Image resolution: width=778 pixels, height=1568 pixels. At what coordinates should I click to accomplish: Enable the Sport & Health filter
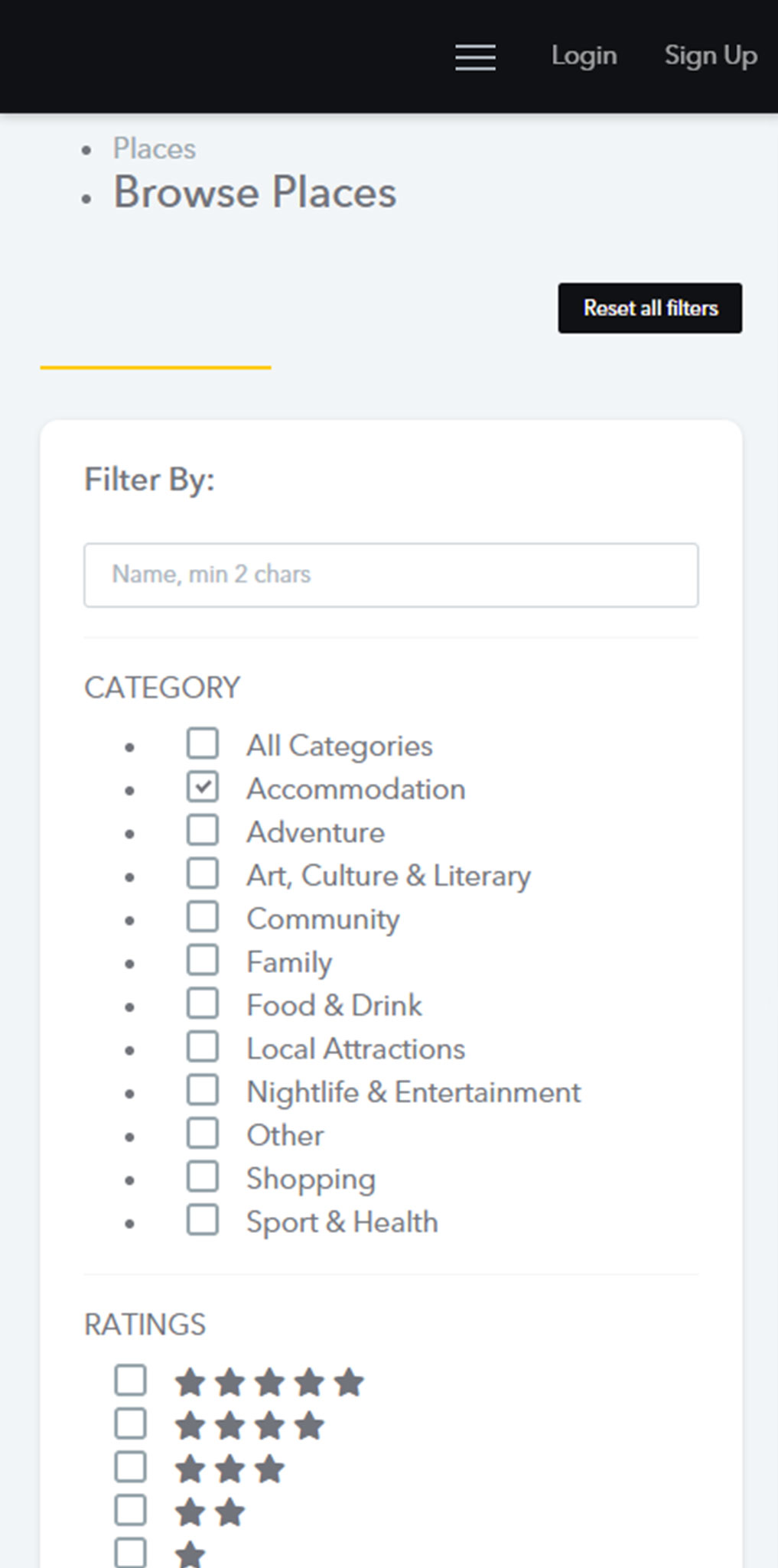[x=203, y=1220]
